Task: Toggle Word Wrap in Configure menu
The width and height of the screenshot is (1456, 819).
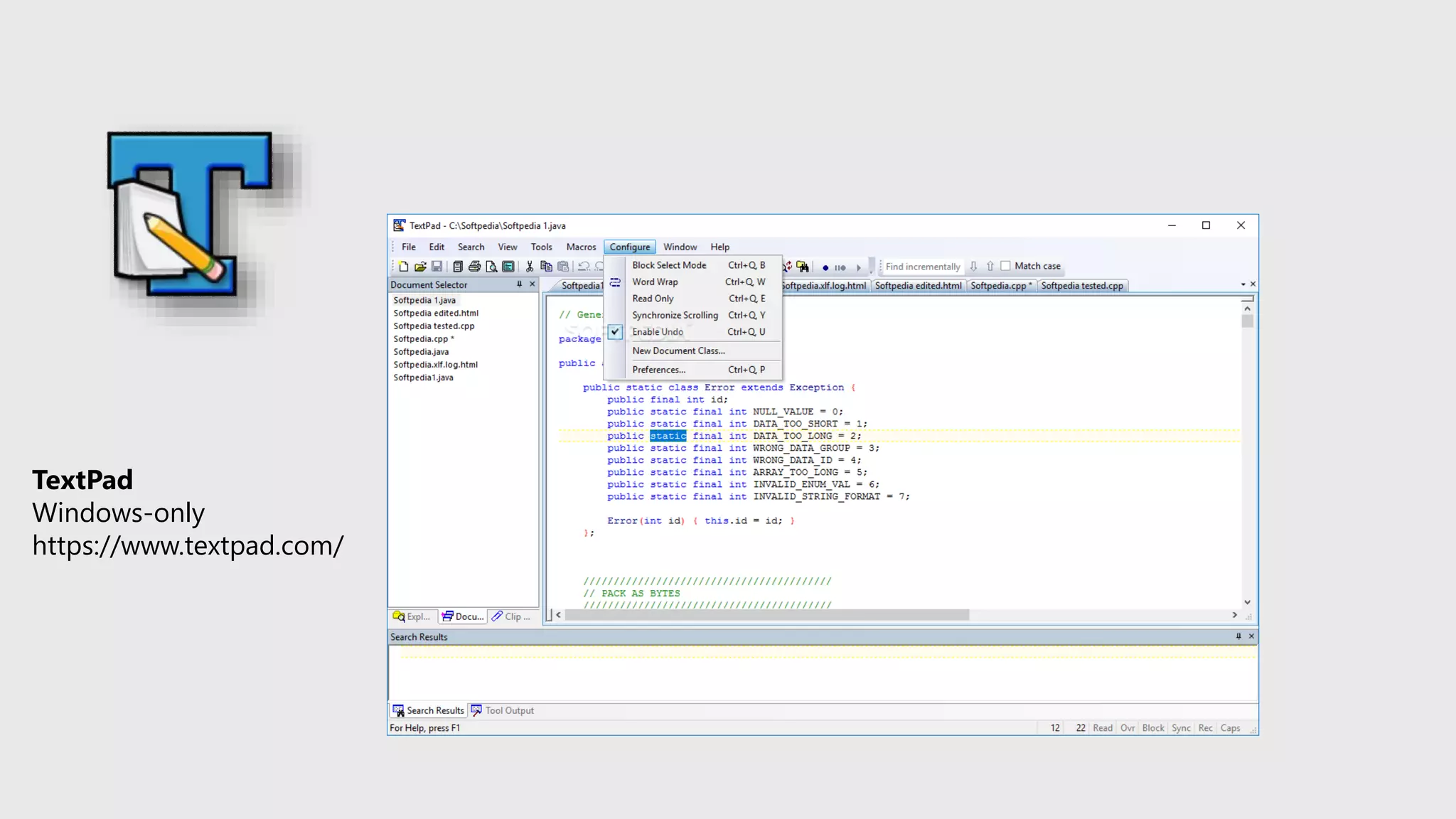Action: 655,282
